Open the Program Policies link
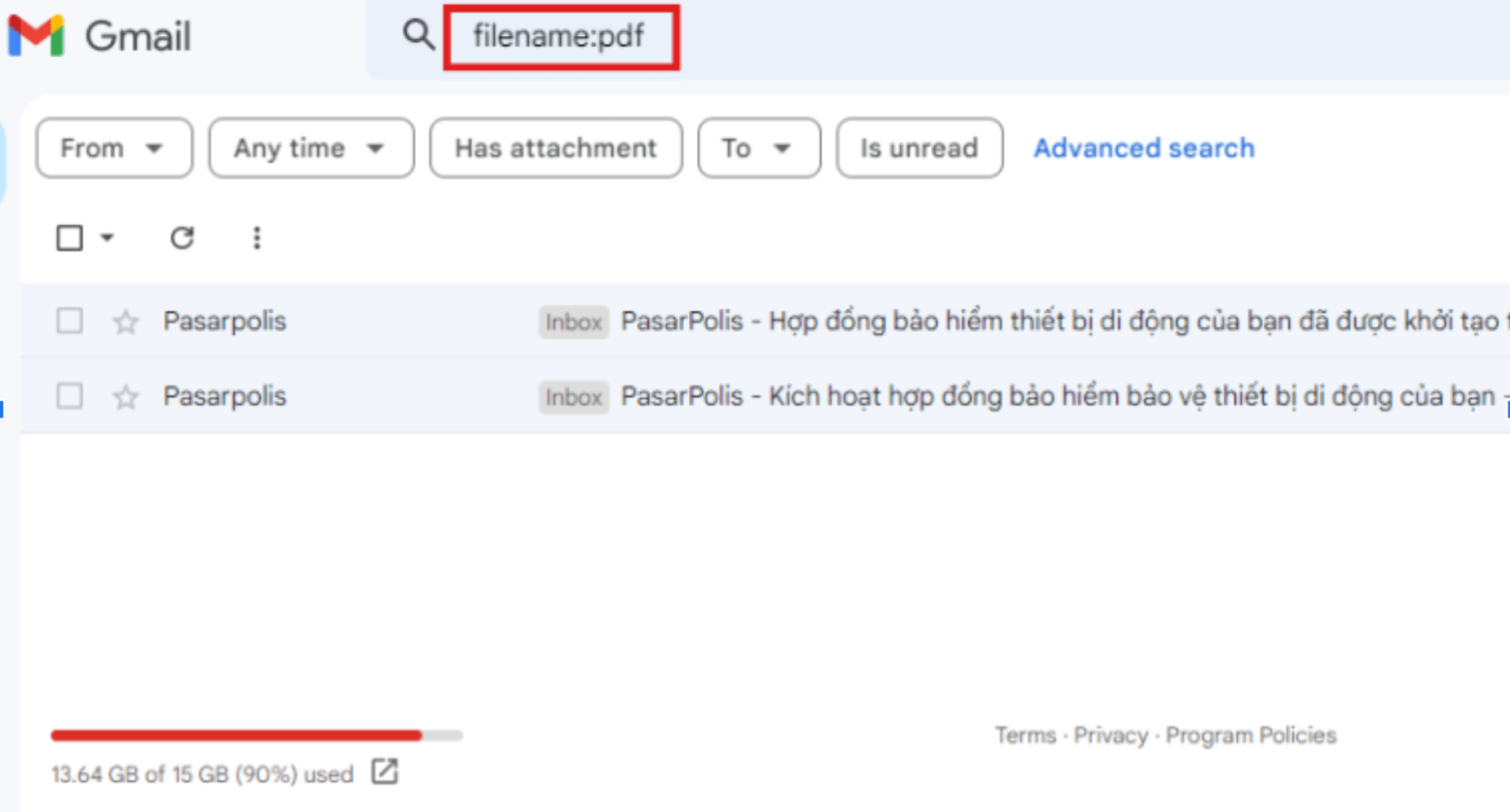The width and height of the screenshot is (1510, 812). pyautogui.click(x=1251, y=735)
